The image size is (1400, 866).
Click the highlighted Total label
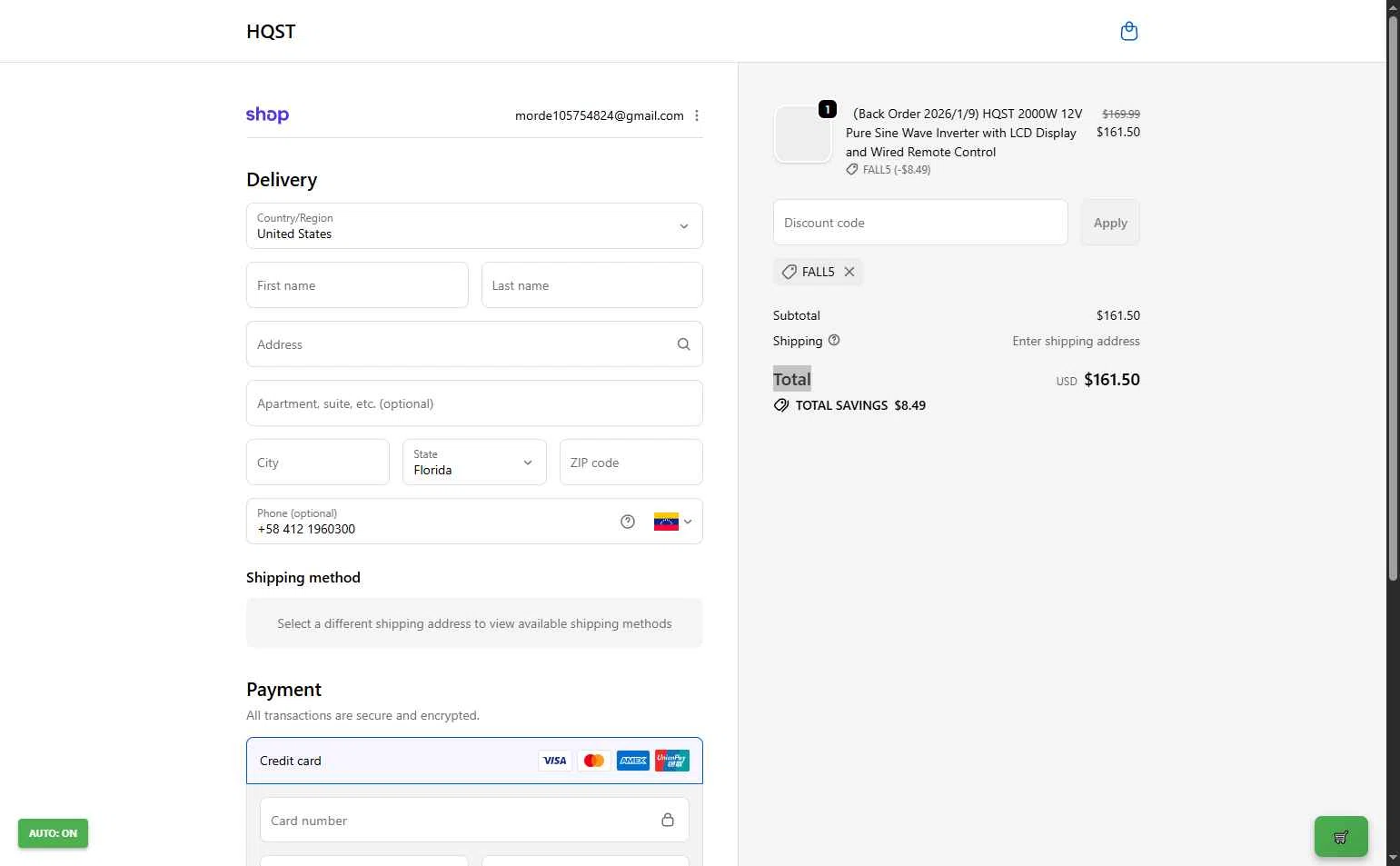click(792, 380)
